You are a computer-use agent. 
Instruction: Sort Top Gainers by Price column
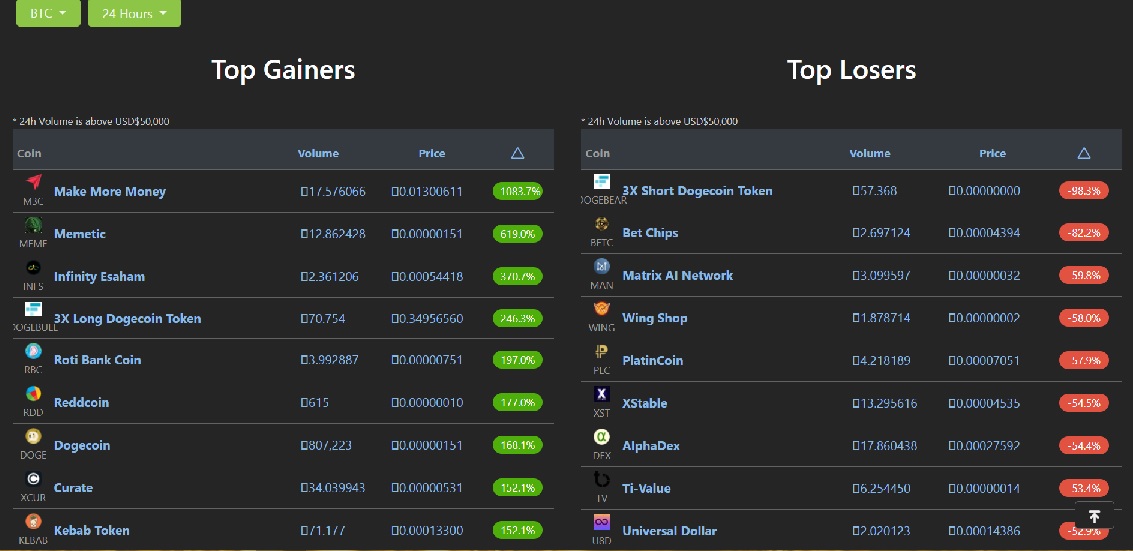pos(432,153)
